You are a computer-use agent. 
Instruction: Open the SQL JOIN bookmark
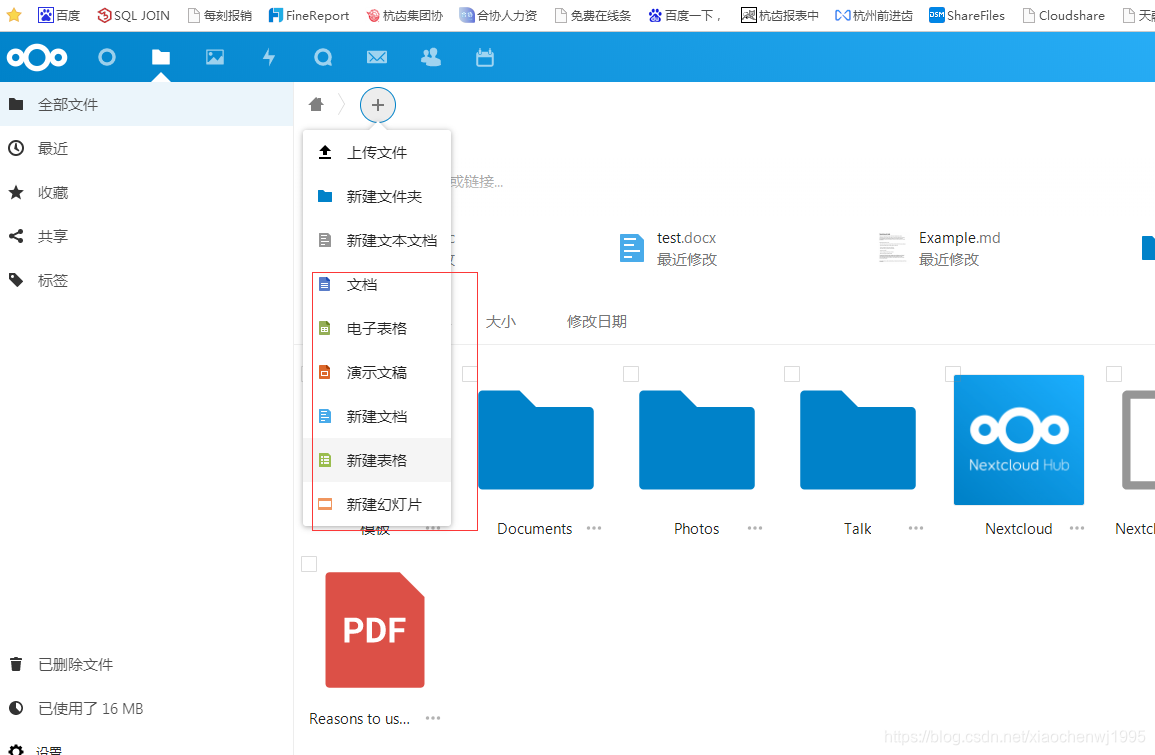coord(133,15)
